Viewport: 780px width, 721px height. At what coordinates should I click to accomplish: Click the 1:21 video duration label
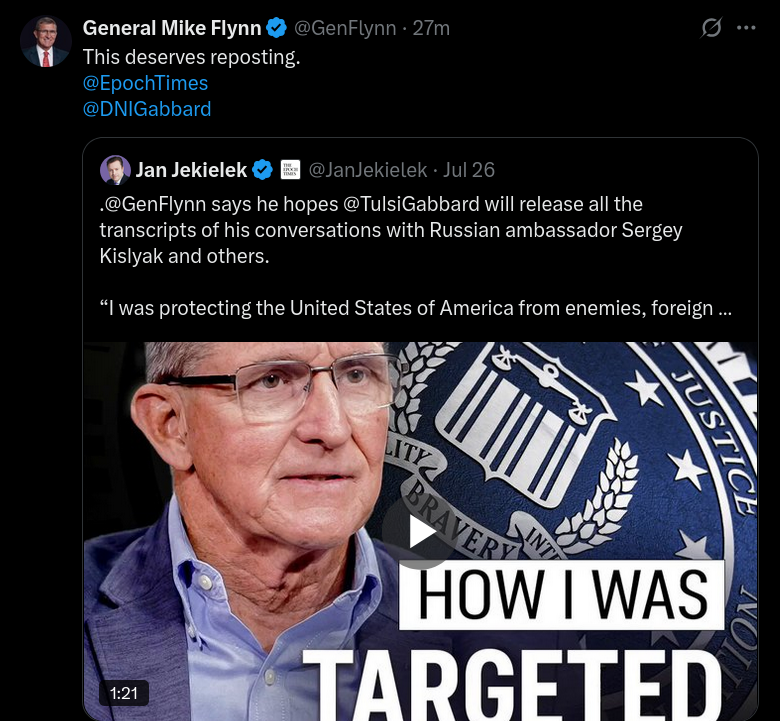[x=124, y=692]
